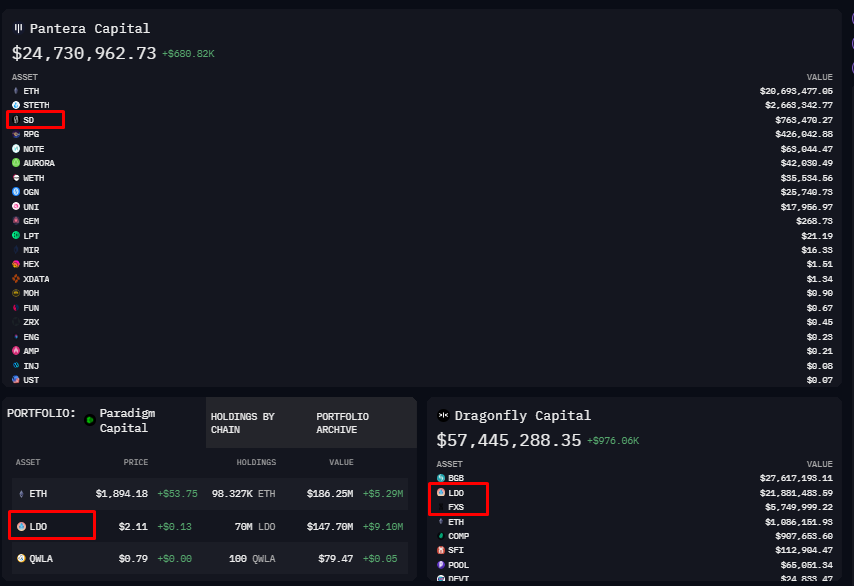
Task: Open Paradigm Capital entity name
Action: tap(127, 420)
